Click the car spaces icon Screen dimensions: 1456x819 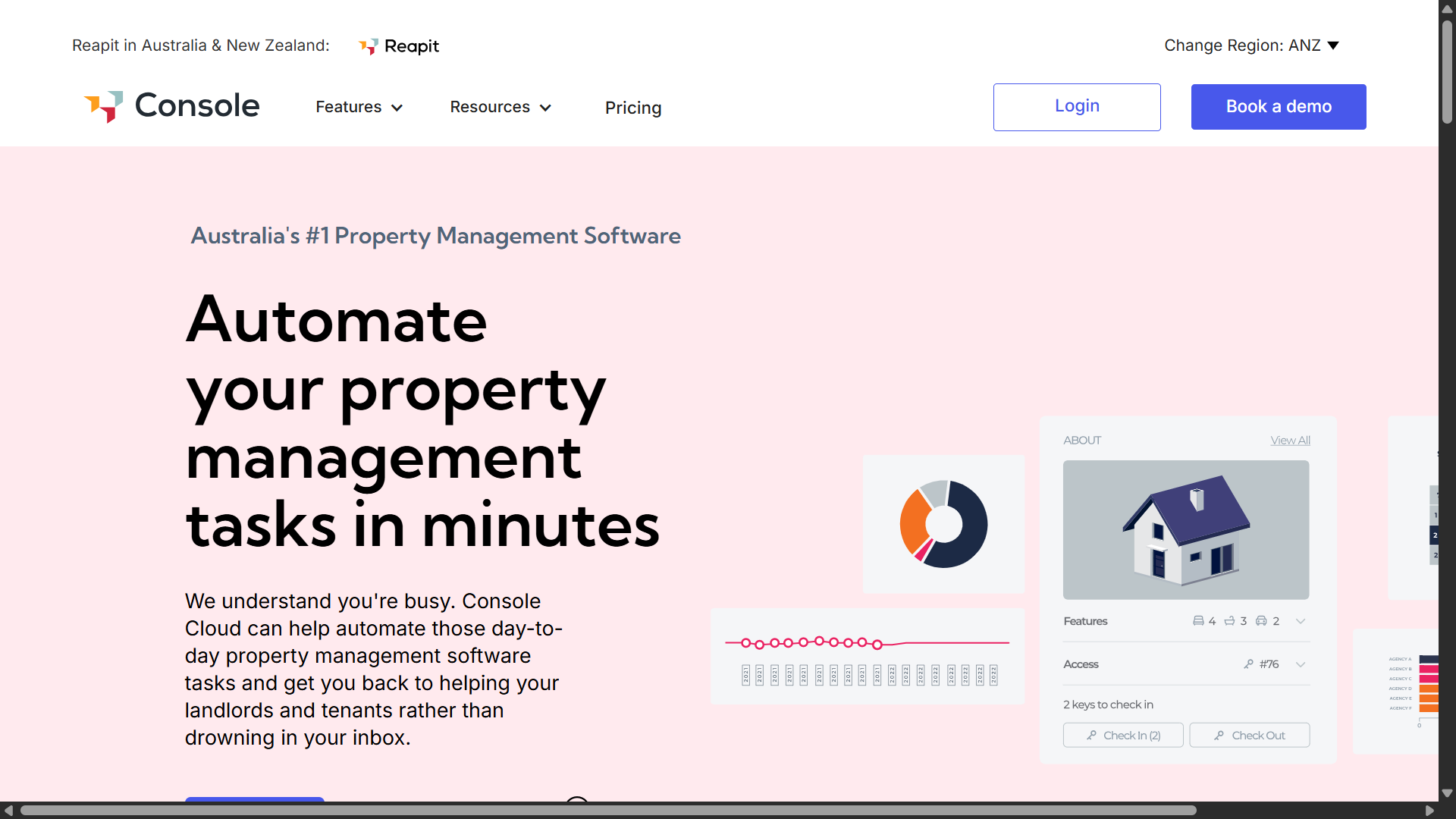pyautogui.click(x=1261, y=621)
